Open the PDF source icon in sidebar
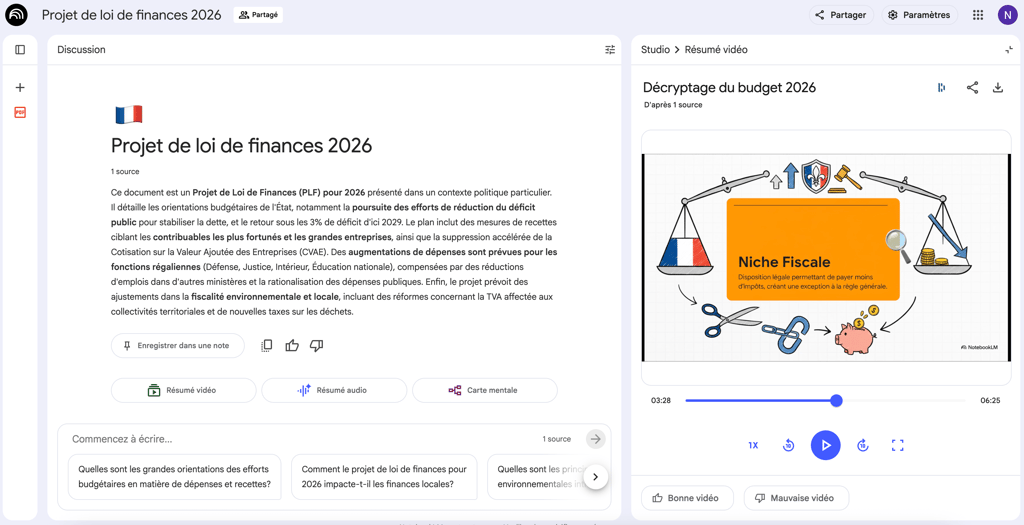The width and height of the screenshot is (1024, 525). click(20, 113)
